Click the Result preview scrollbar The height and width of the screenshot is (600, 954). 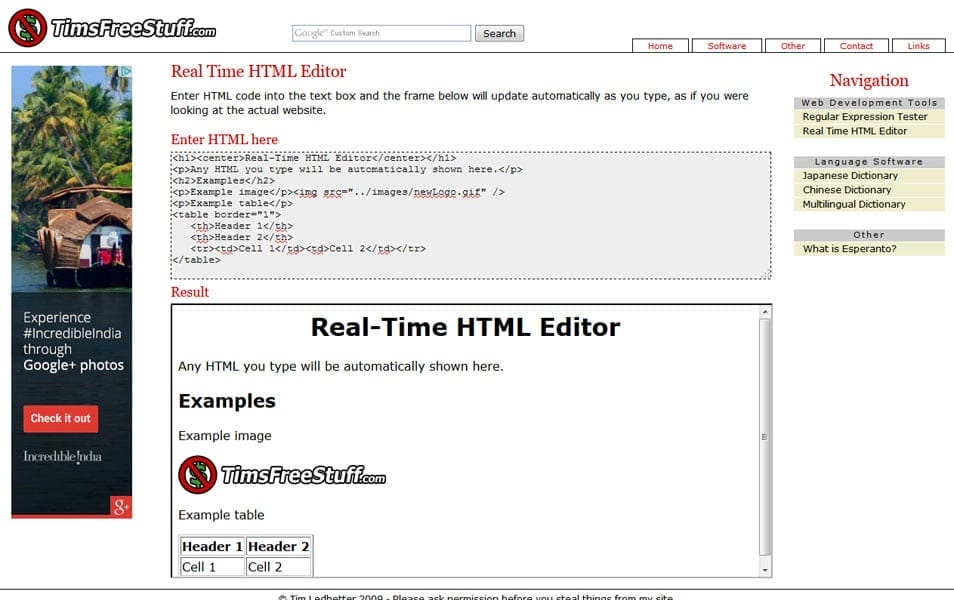click(766, 437)
